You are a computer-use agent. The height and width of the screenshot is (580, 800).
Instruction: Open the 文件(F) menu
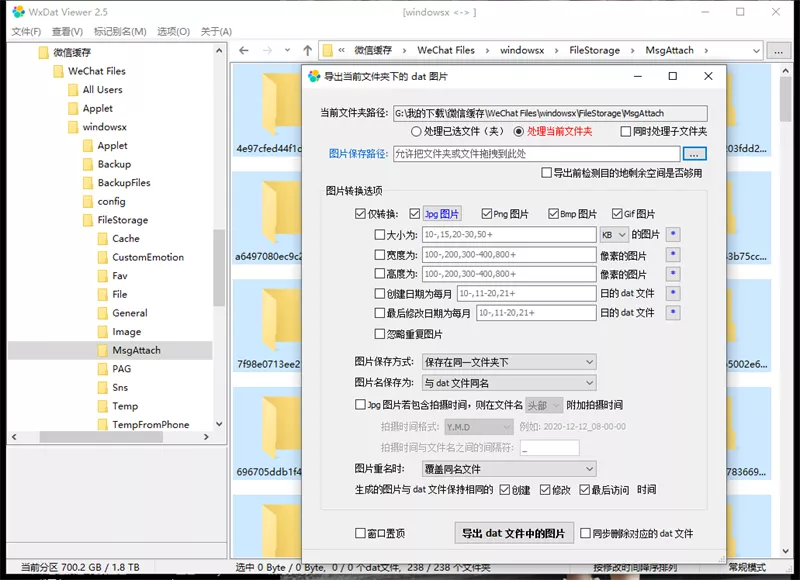click(x=26, y=32)
